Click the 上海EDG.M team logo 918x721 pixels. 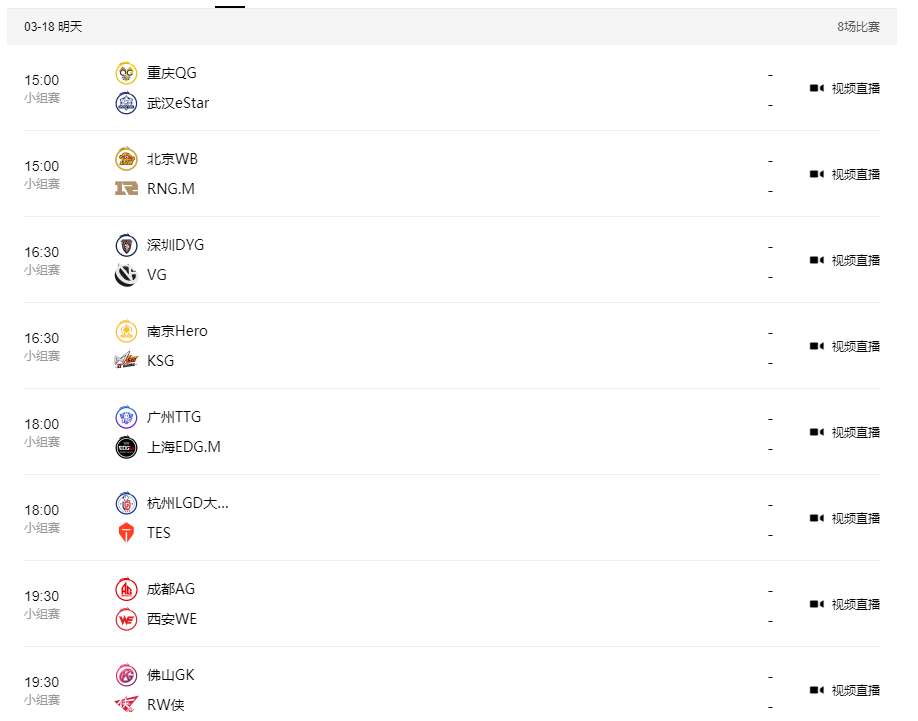coord(126,447)
